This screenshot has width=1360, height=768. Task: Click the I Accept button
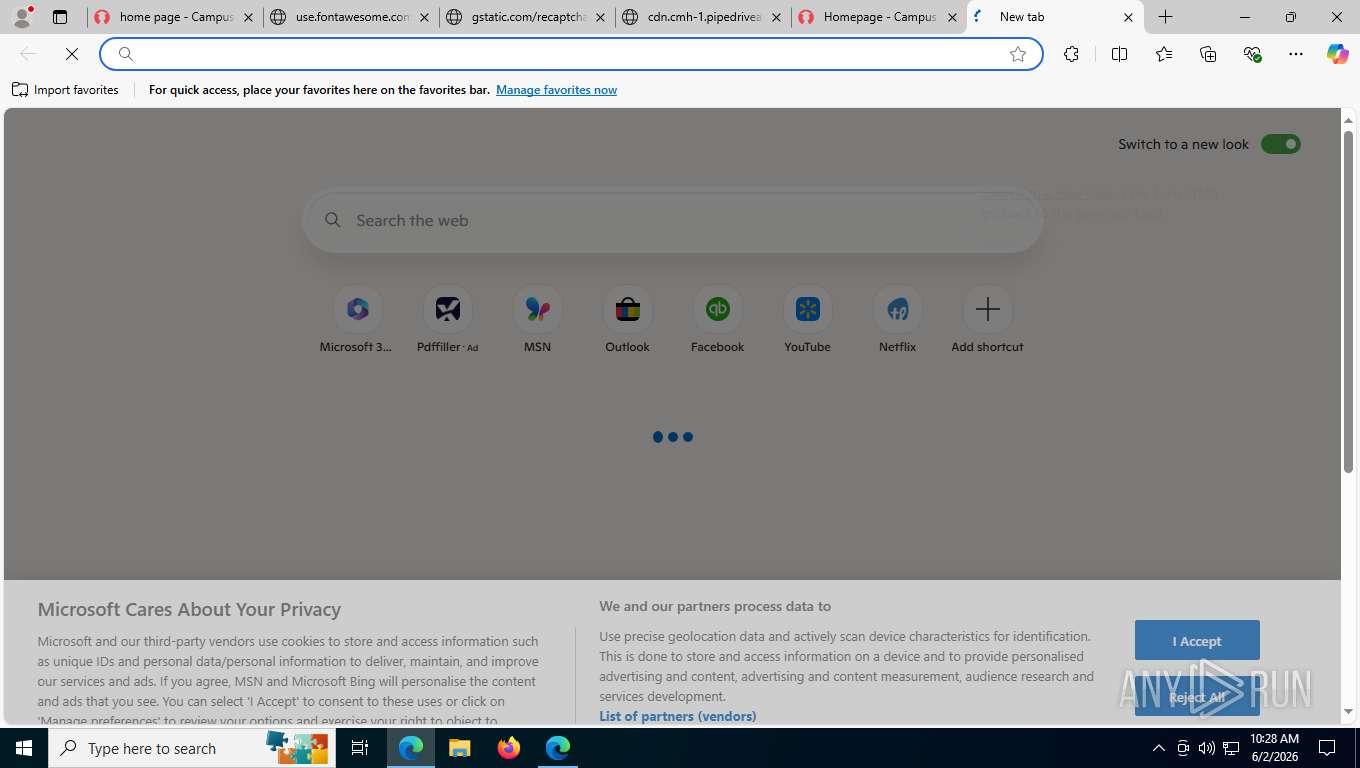click(x=1197, y=641)
